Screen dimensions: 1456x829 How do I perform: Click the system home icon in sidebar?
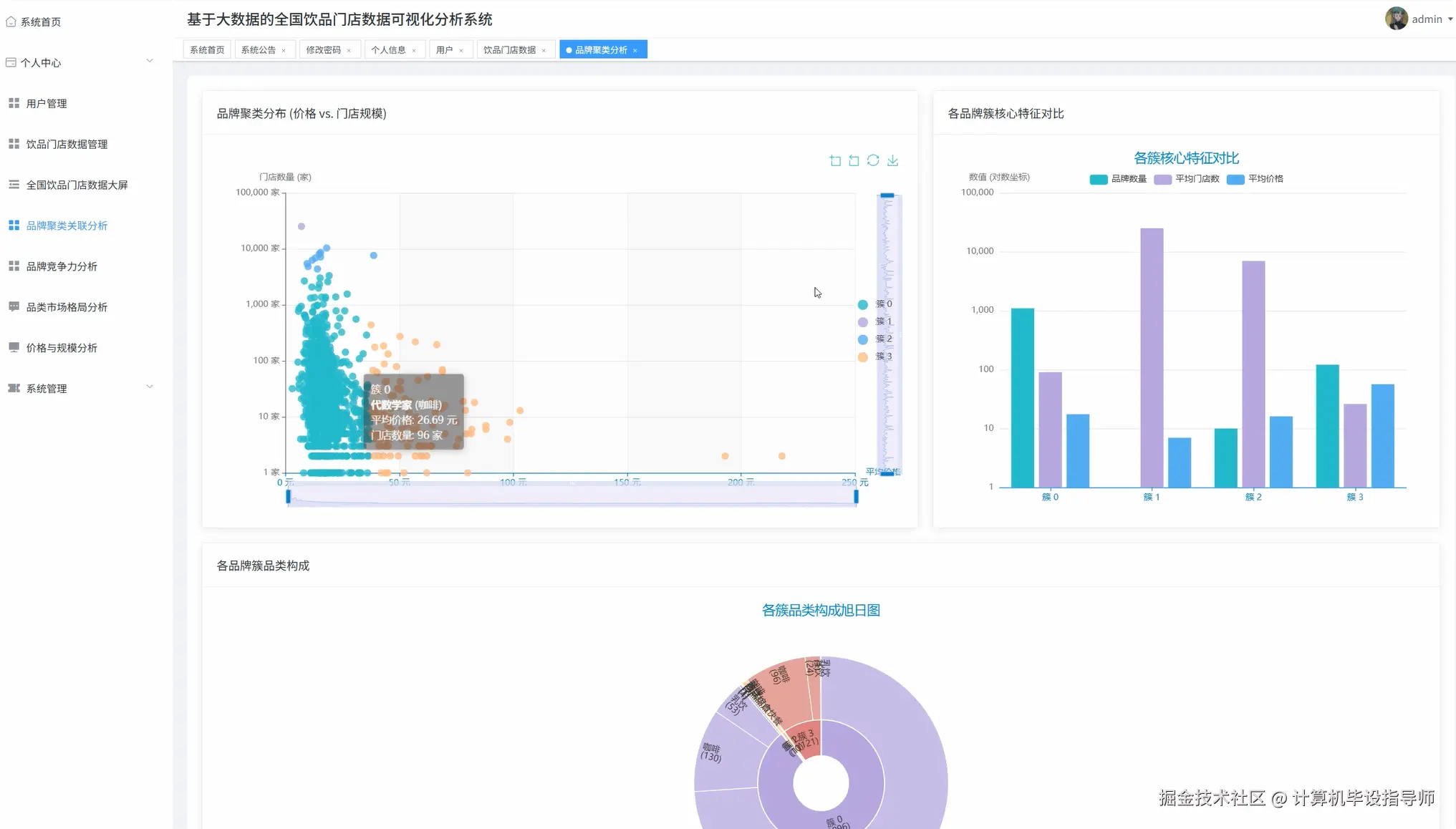[11, 21]
